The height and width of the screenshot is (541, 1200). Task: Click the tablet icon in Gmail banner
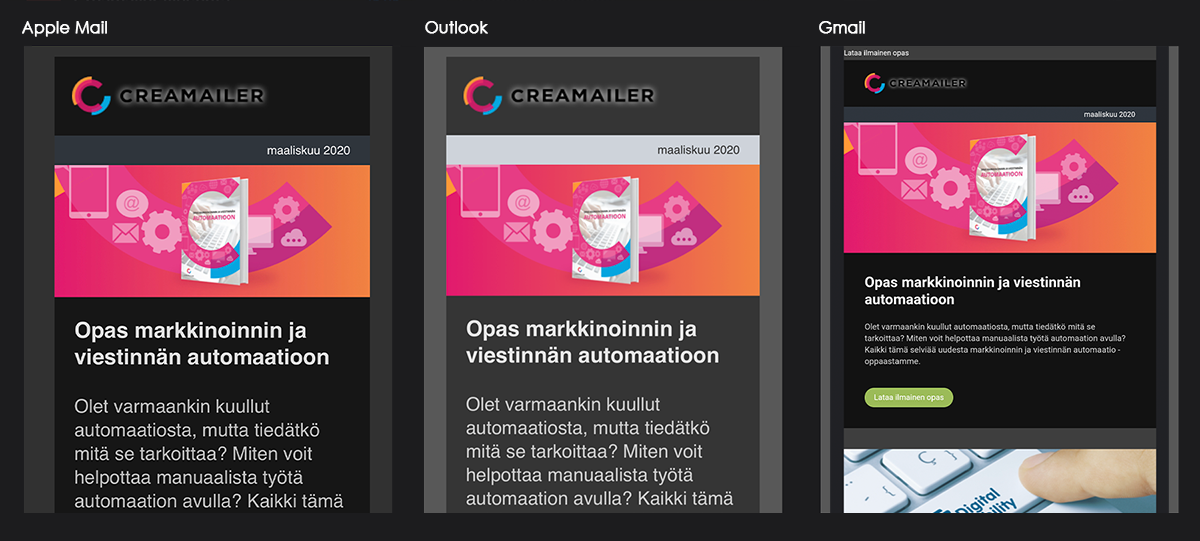pos(877,151)
